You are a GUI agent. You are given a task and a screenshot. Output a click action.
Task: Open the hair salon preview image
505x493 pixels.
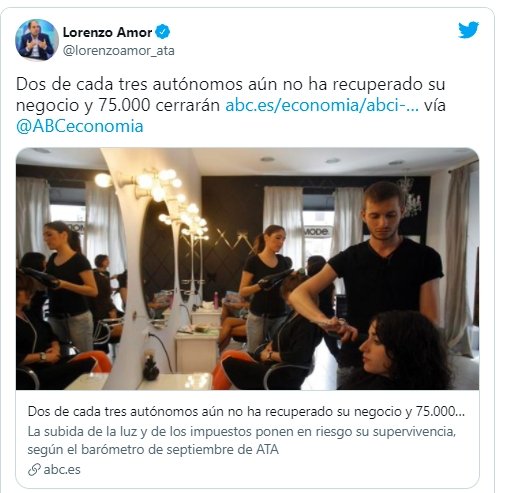tap(247, 269)
